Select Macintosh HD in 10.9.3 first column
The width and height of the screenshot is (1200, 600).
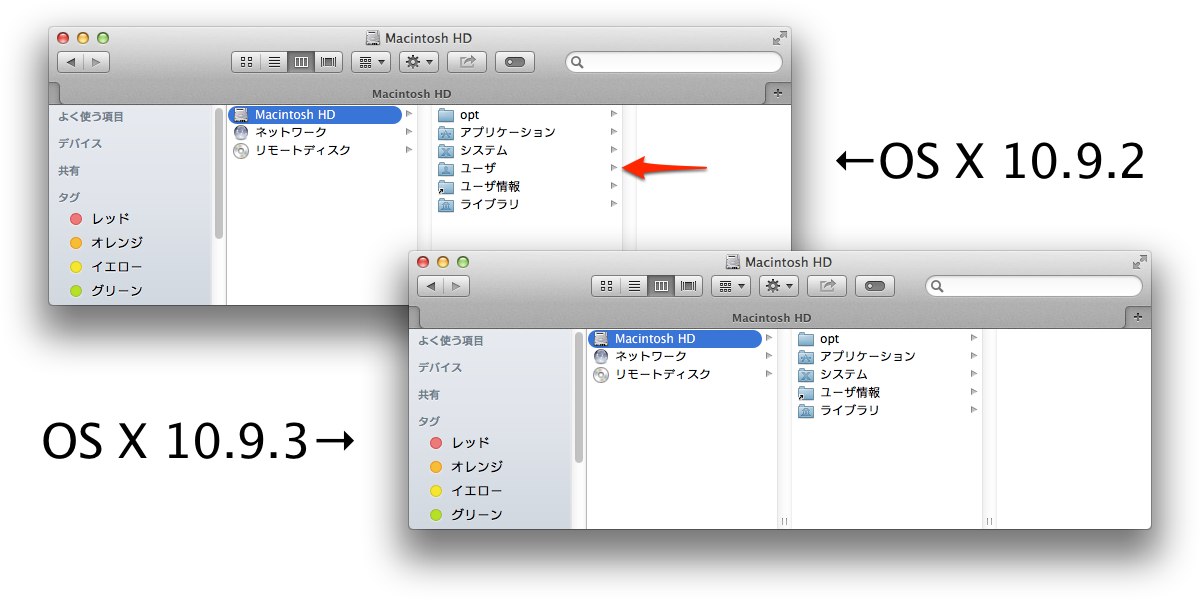click(x=675, y=339)
